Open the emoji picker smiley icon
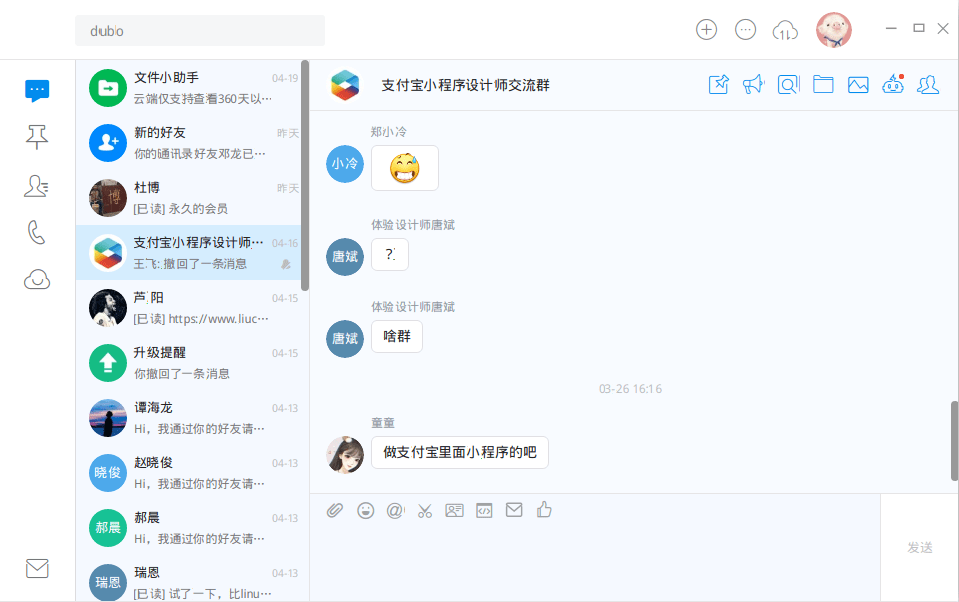This screenshot has height=602, width=959. [x=366, y=510]
